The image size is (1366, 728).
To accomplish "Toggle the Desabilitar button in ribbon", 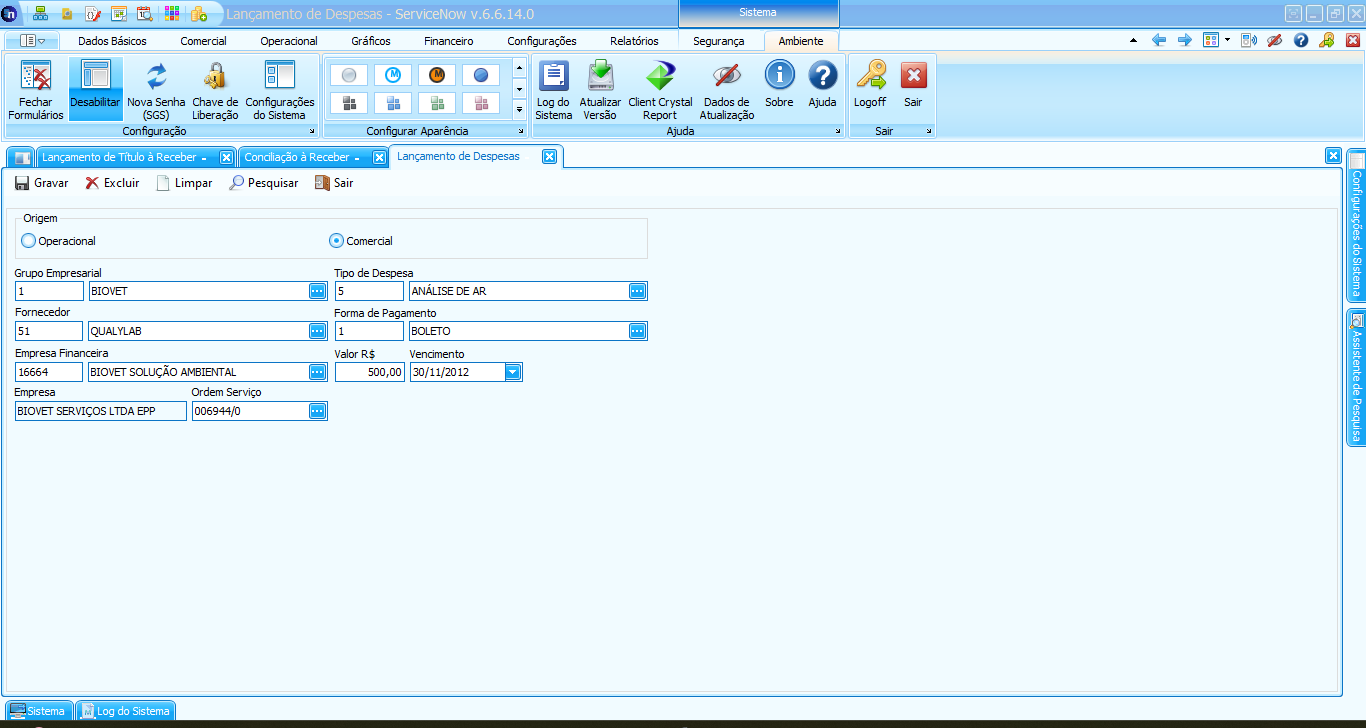I will (95, 89).
